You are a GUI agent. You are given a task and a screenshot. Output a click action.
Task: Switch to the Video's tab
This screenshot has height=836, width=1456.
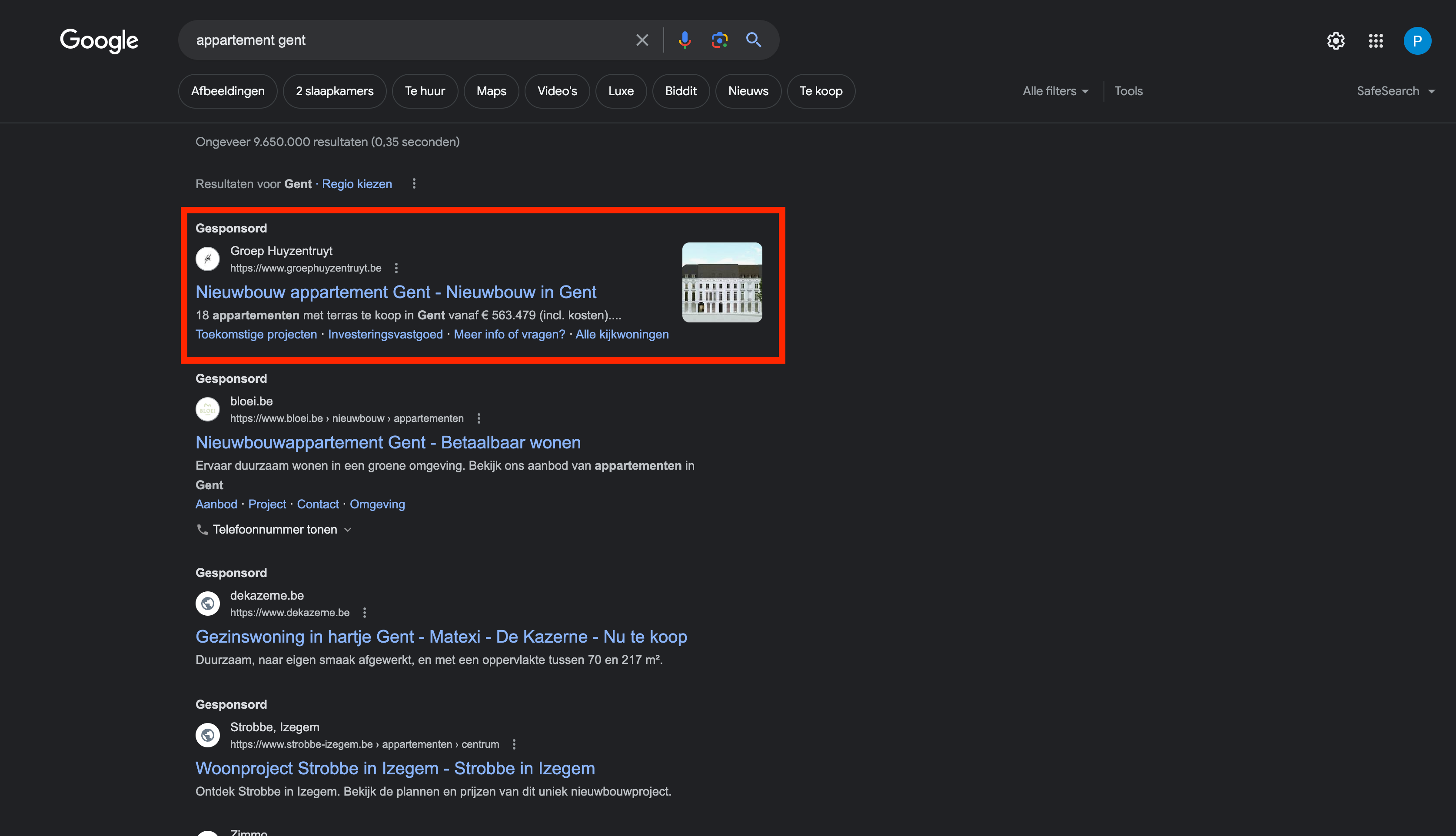[x=557, y=91]
